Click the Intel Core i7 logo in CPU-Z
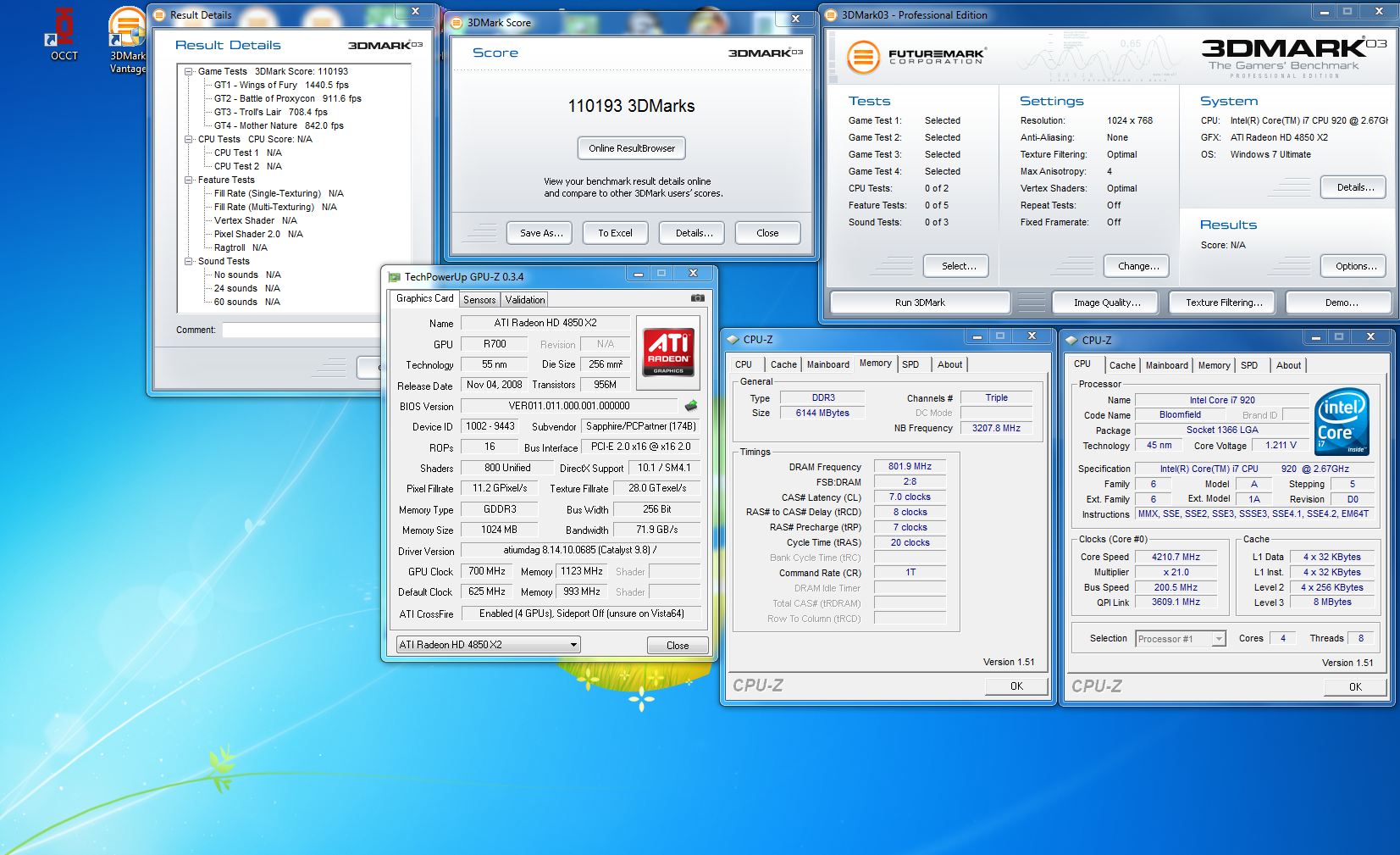The width and height of the screenshot is (1400, 855). pos(1341,420)
